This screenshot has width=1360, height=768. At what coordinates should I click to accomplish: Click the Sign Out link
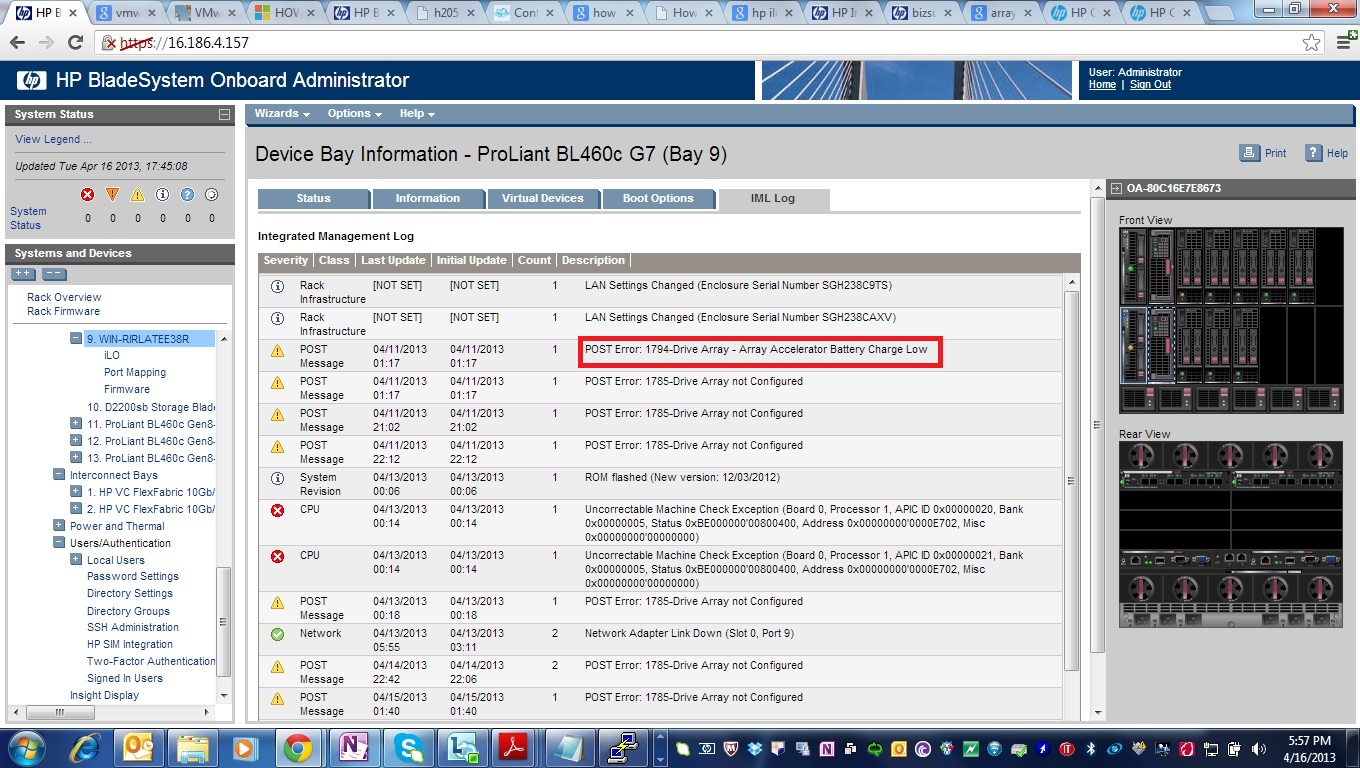[x=1150, y=85]
